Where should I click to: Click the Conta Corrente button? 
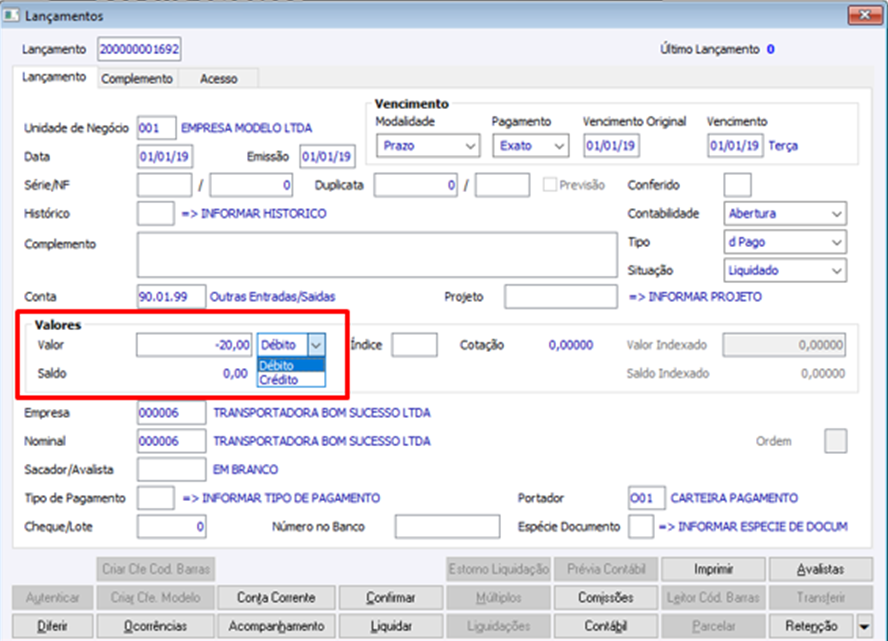point(276,597)
